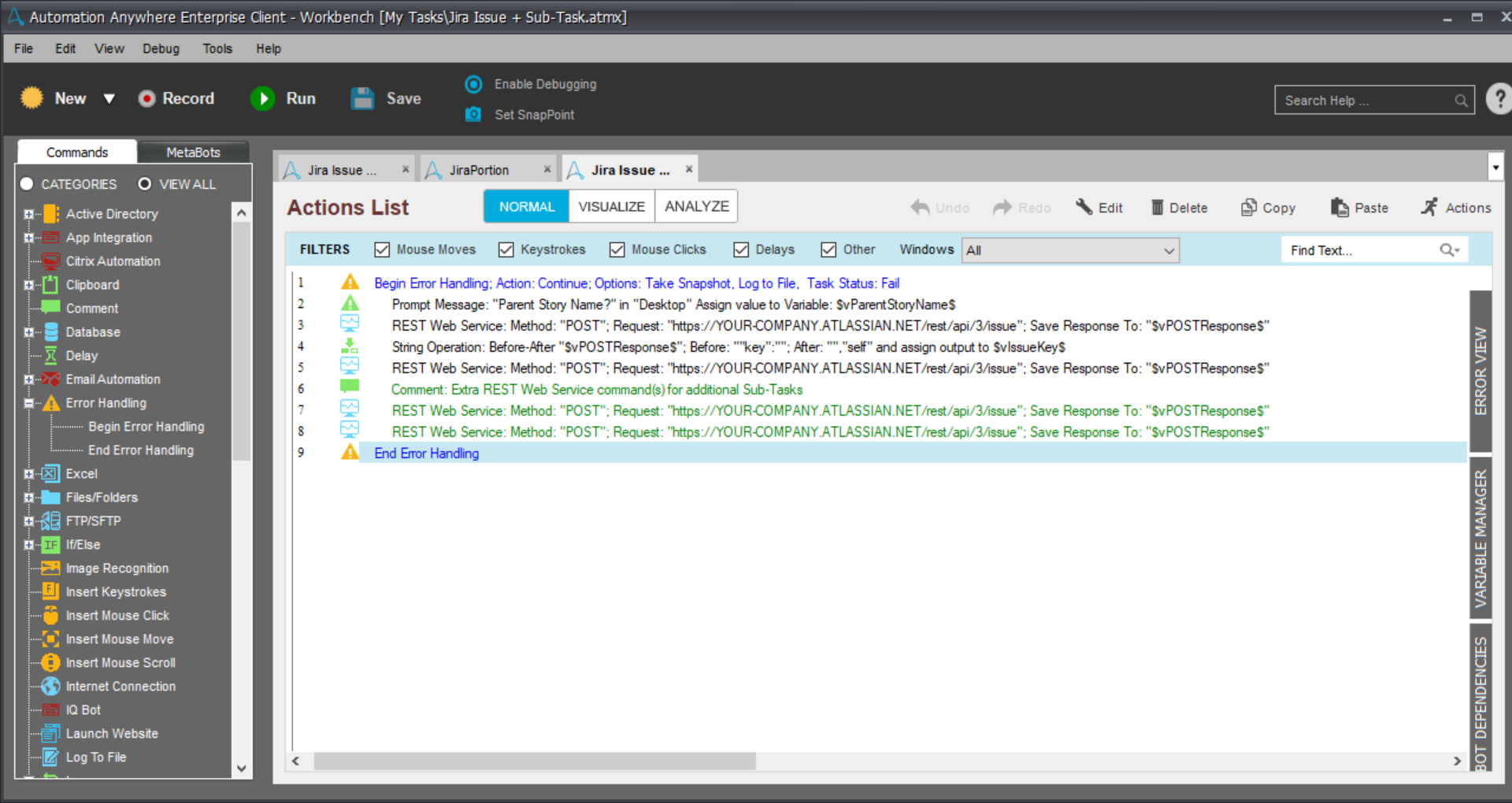
Task: Uncheck the Other filter checkbox
Action: pos(828,250)
